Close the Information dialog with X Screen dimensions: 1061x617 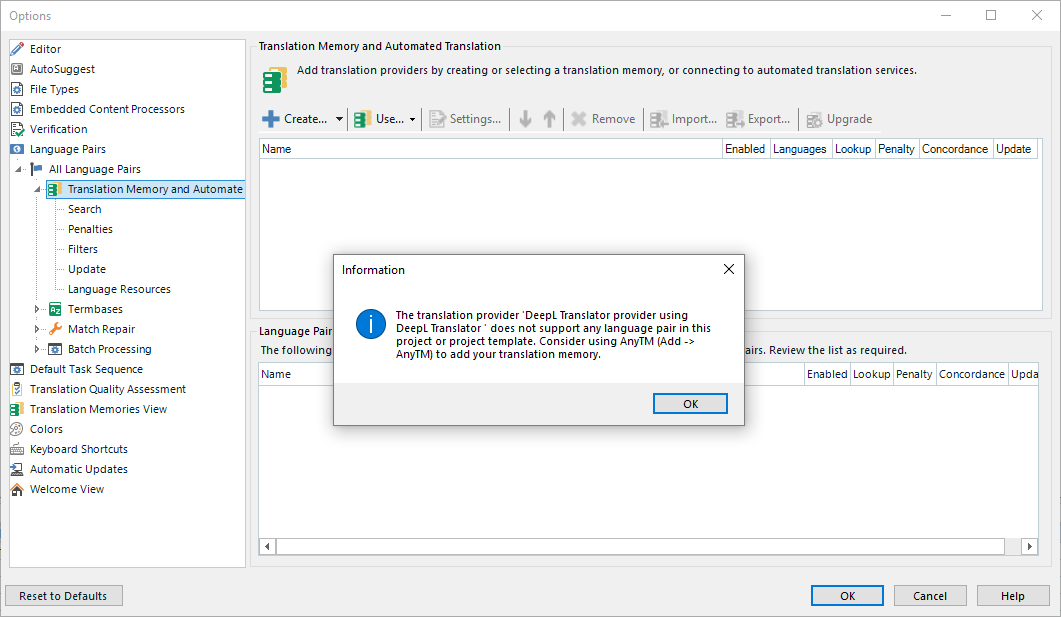pos(729,269)
